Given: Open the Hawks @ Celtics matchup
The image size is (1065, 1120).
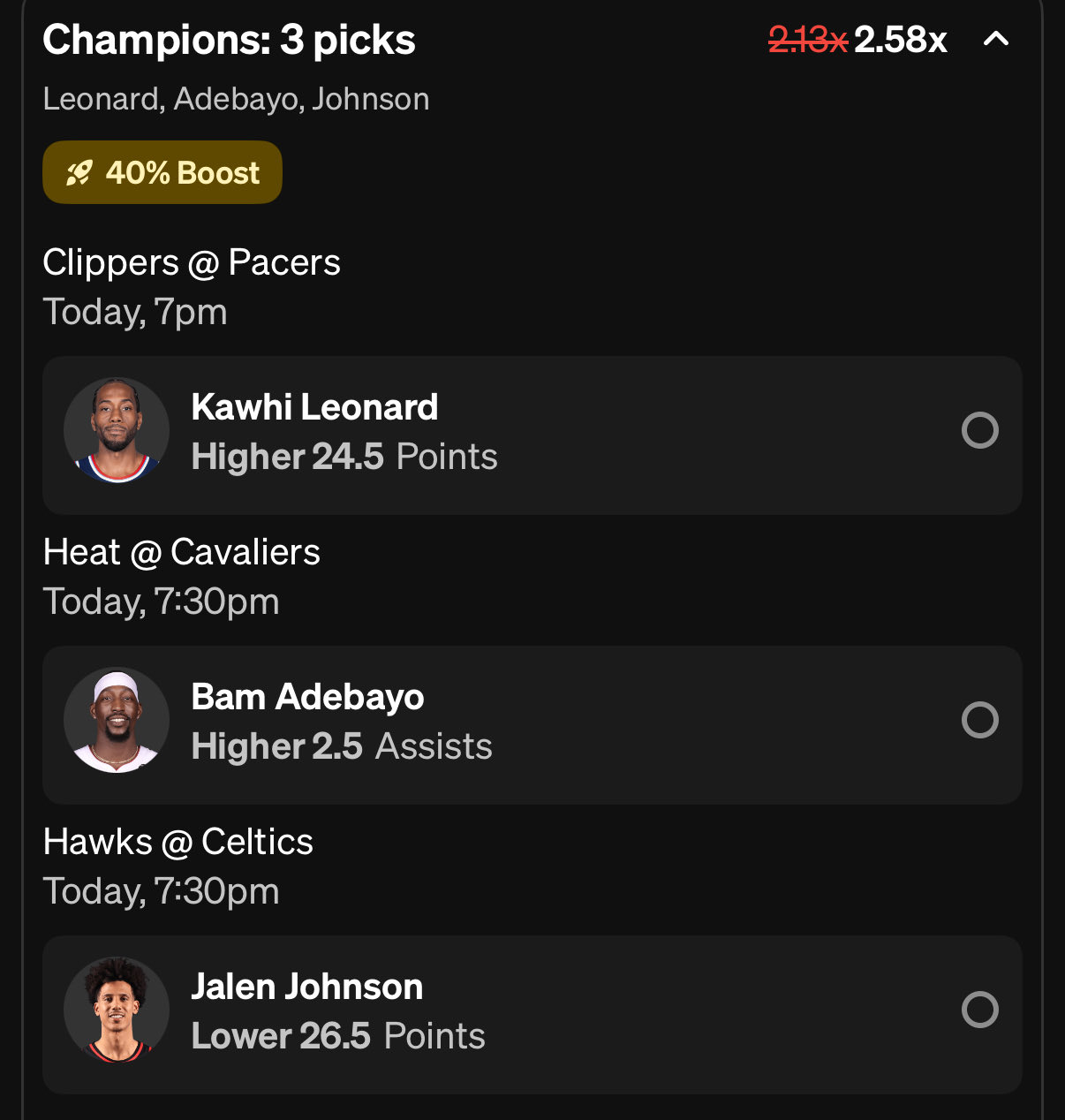Looking at the screenshot, I should click(x=177, y=843).
